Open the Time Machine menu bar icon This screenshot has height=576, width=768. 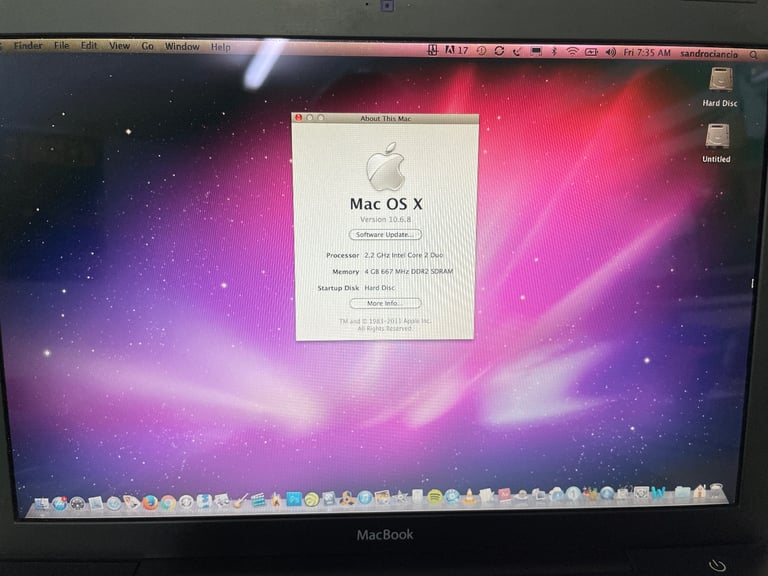point(481,50)
